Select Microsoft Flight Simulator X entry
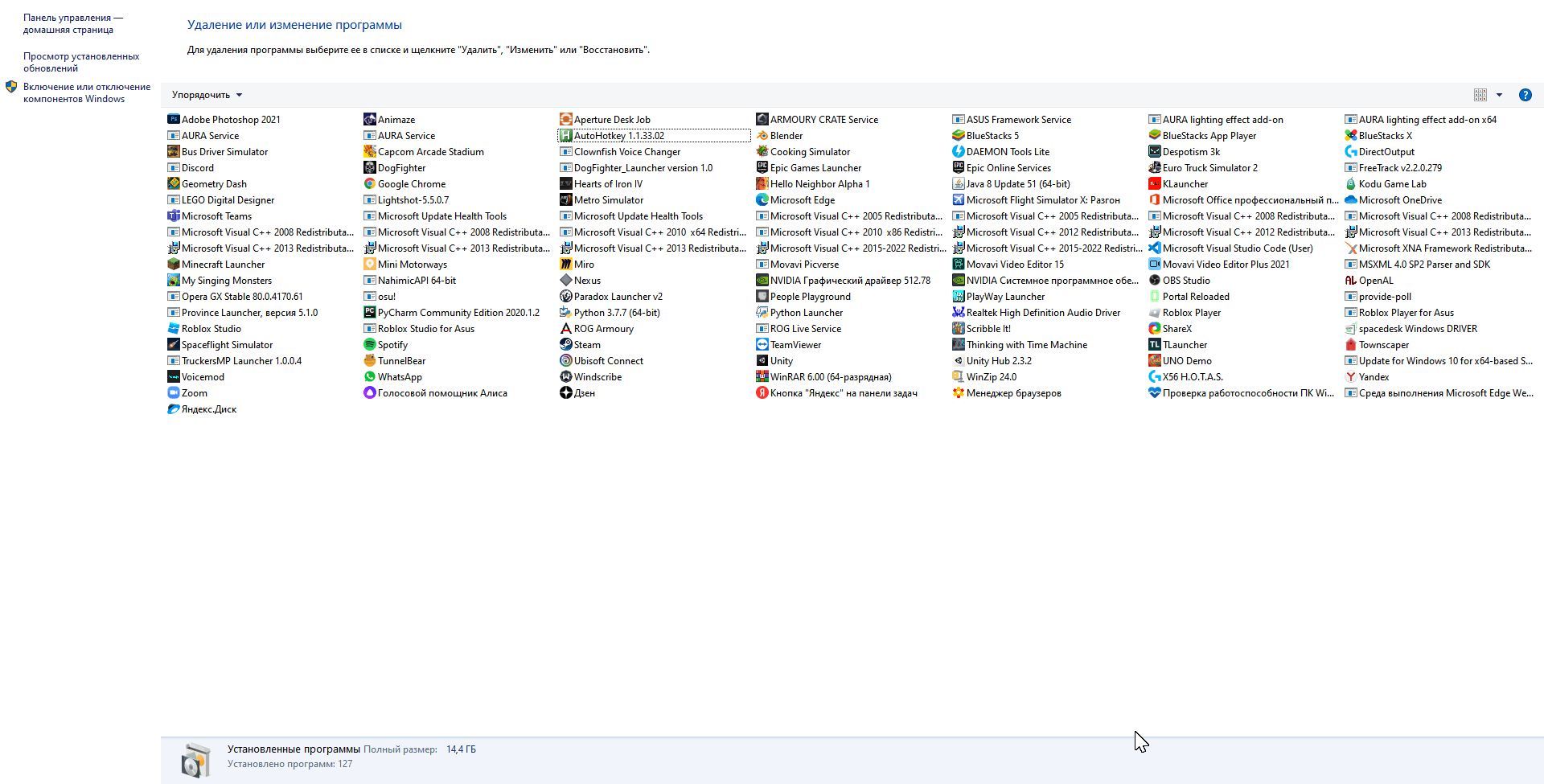The width and height of the screenshot is (1544, 784). [1036, 200]
